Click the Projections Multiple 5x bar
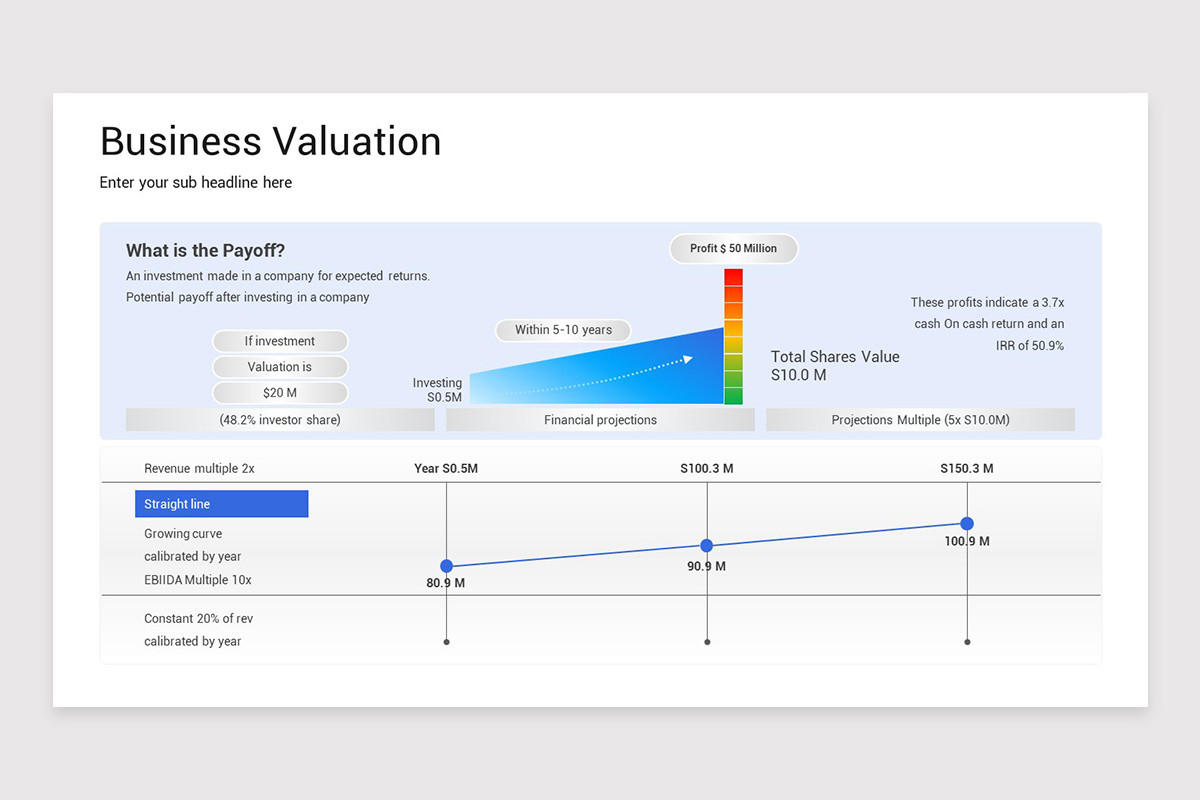Image resolution: width=1200 pixels, height=800 pixels. 920,419
